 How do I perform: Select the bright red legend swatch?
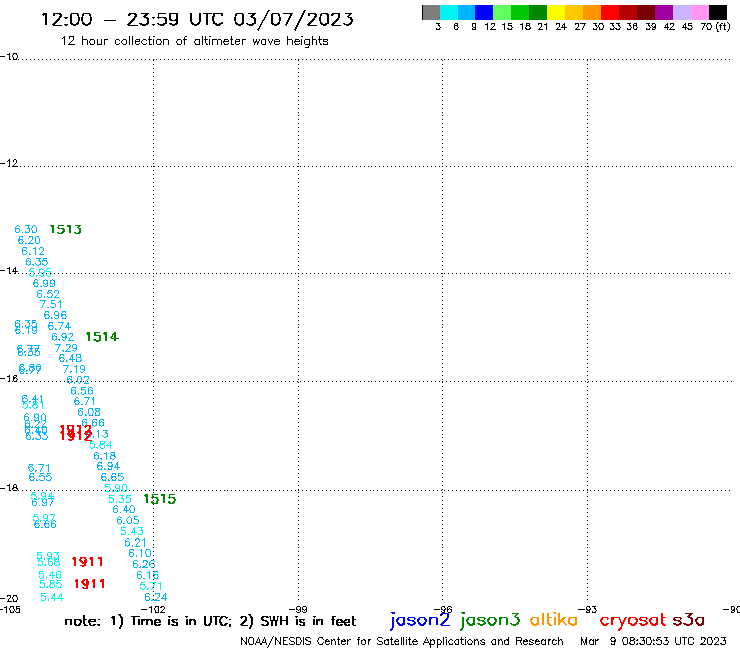coord(610,12)
